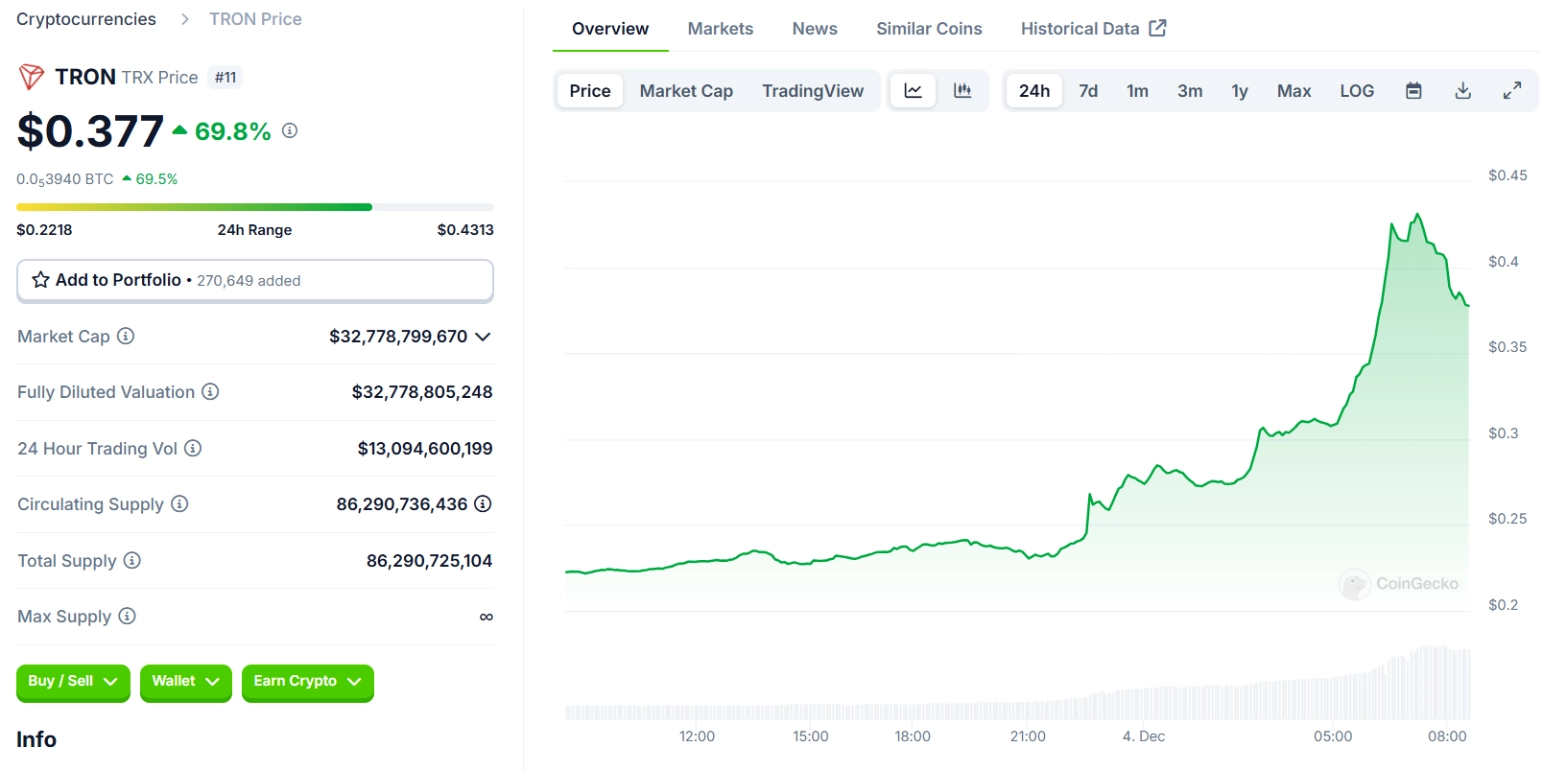Click 24 Hour Trading Vol info icon
The width and height of the screenshot is (1567, 770).
[x=193, y=448]
